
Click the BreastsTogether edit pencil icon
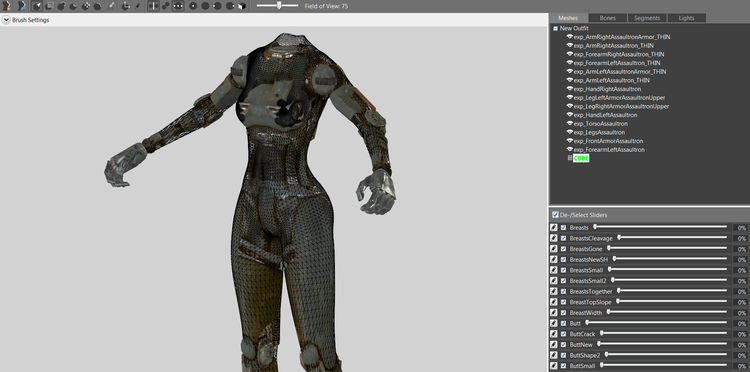tap(553, 291)
